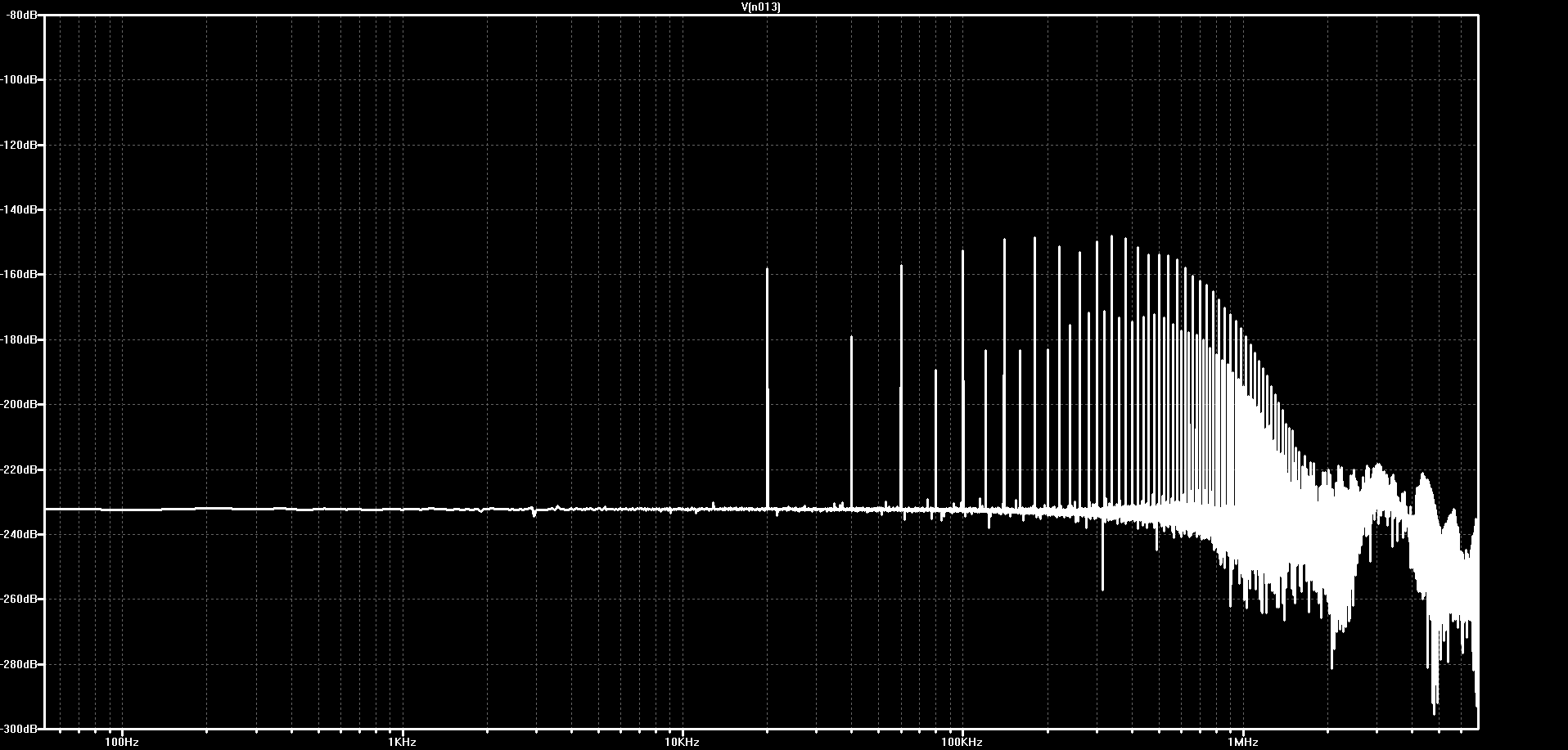
Task: Select the -220dB vertical axis label
Action: coord(19,469)
